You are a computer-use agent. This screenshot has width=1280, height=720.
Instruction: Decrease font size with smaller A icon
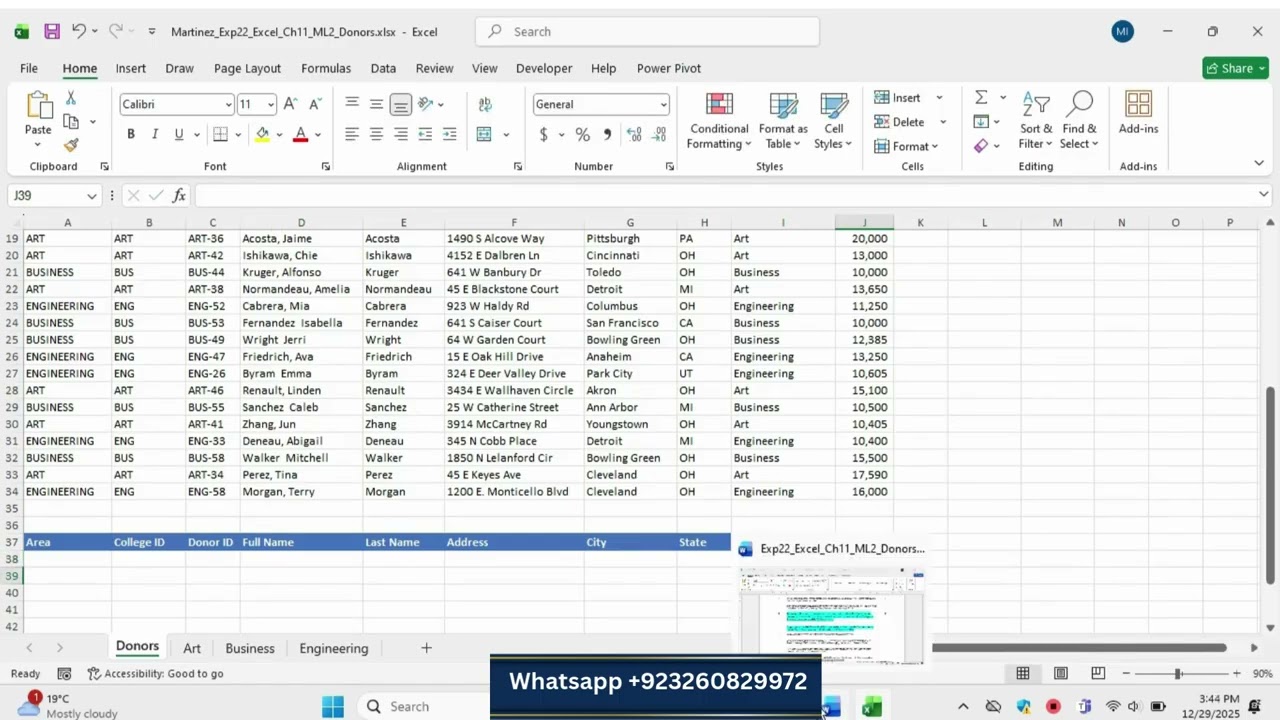click(x=315, y=104)
